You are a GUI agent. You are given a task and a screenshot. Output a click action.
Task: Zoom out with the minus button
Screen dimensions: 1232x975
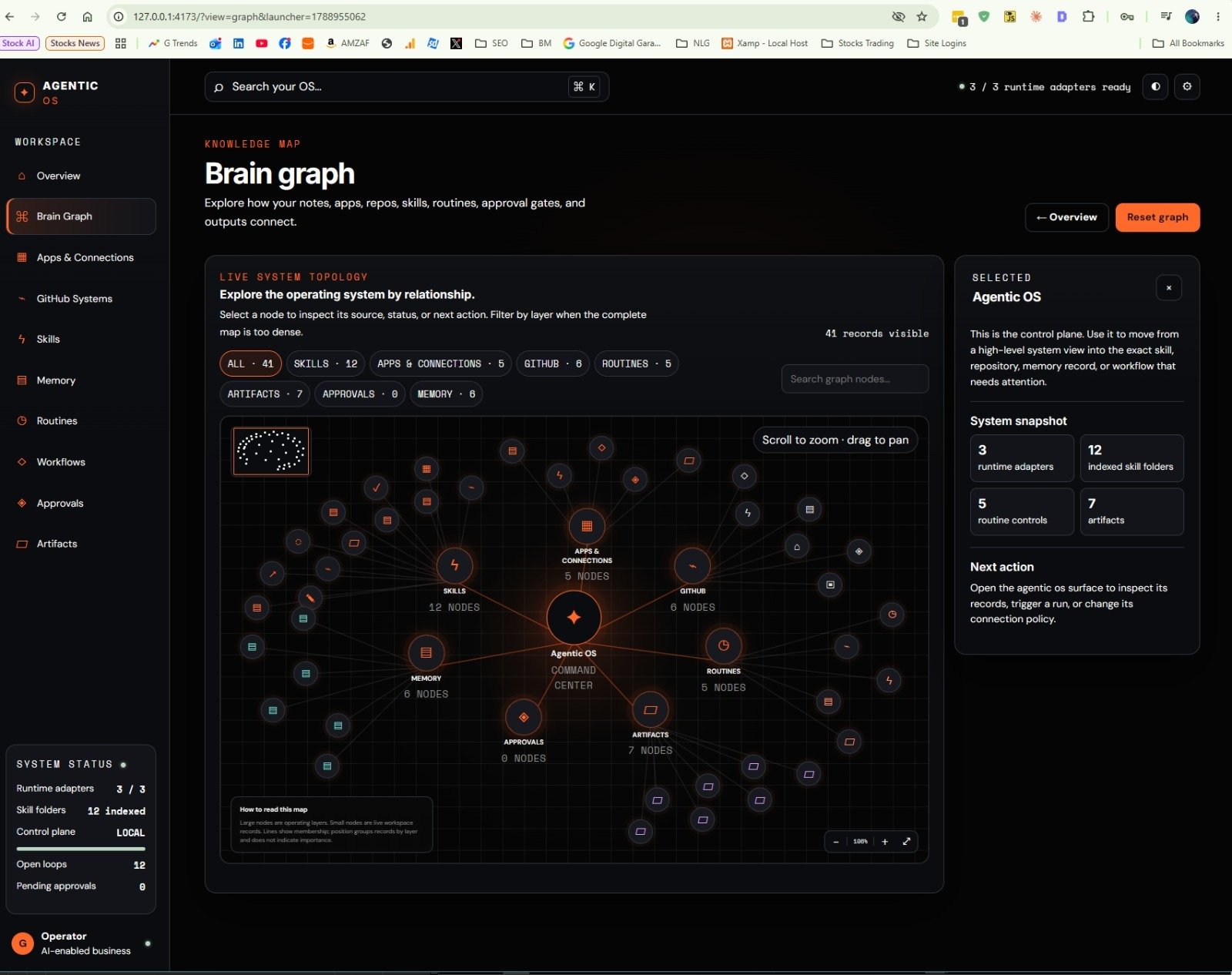click(x=836, y=842)
